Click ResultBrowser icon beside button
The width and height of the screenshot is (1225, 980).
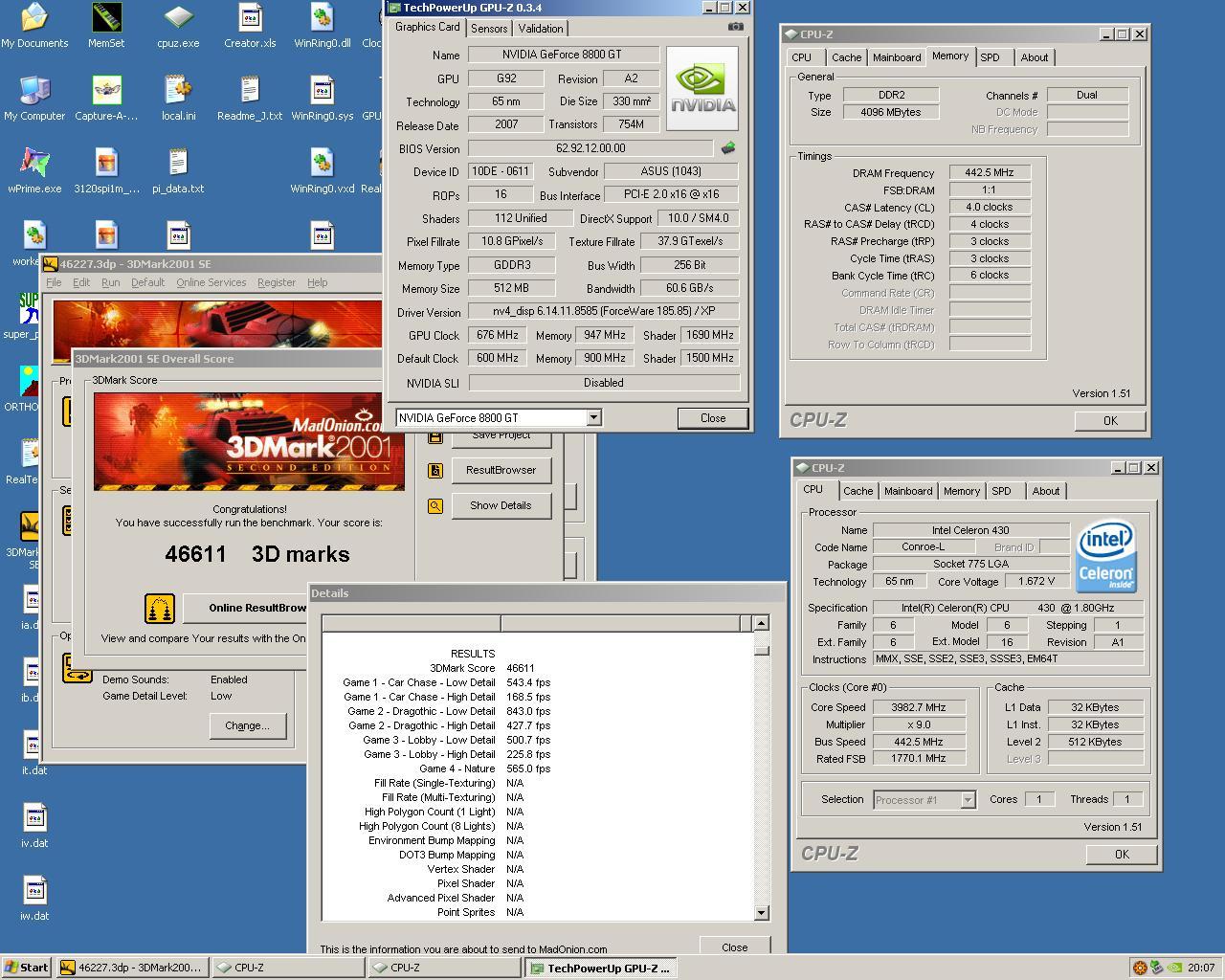point(435,470)
